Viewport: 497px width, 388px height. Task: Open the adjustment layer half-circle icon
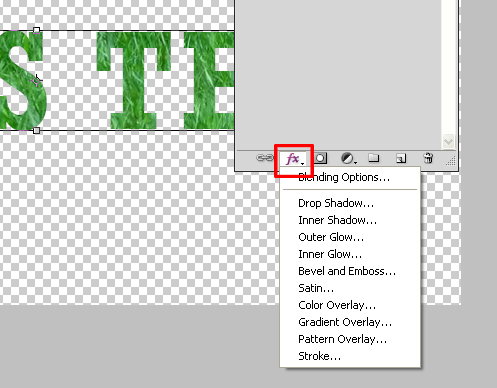(x=349, y=158)
